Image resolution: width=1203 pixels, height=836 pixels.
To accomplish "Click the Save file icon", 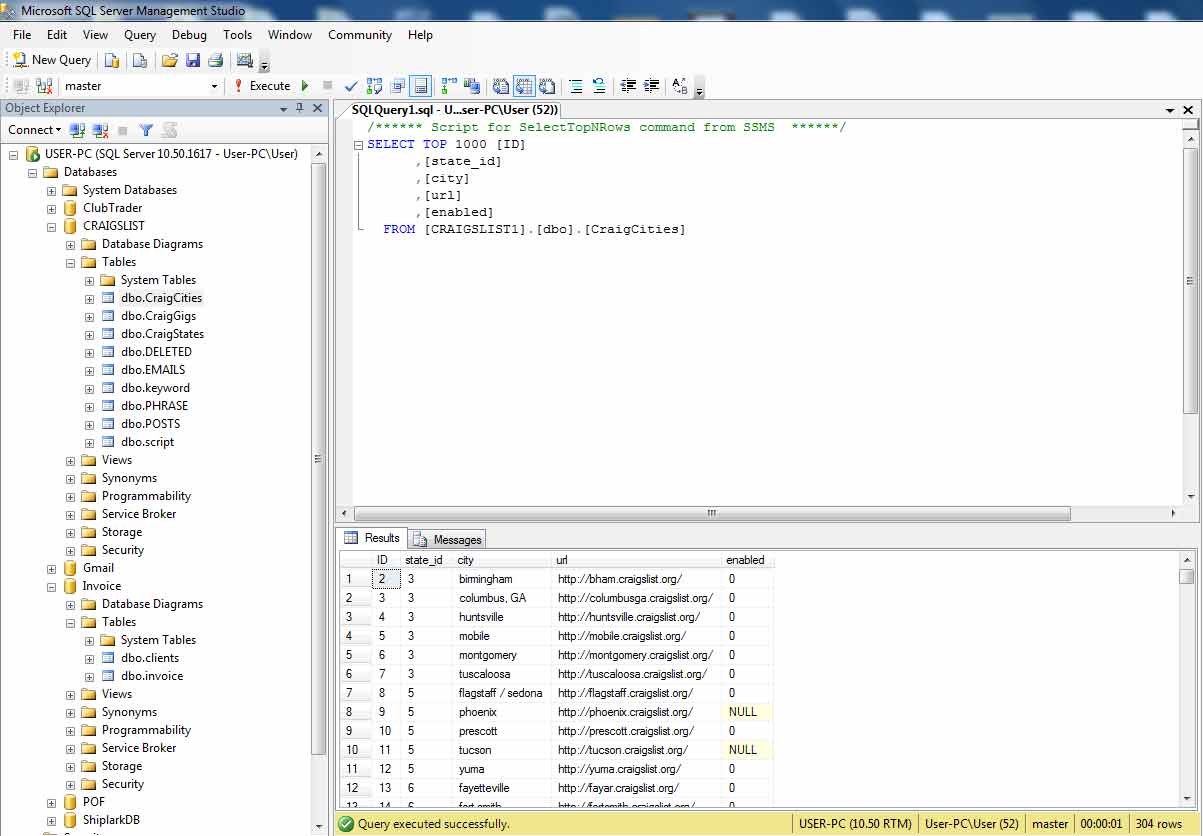I will (x=193, y=60).
